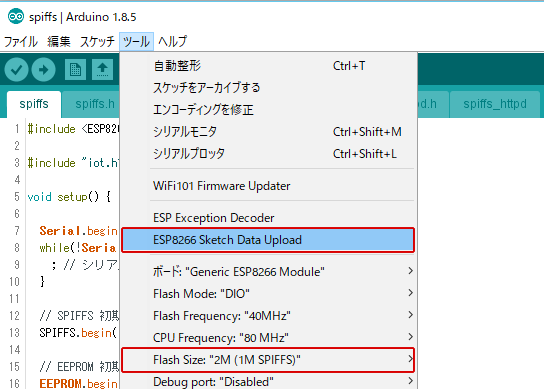544x389 pixels.
Task: Click the 'EEPROM.begin' code line
Action: (79, 383)
